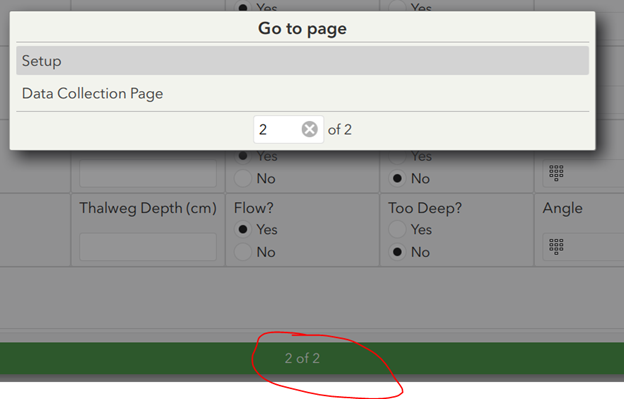Select Yes under the Flow? label

tap(243, 230)
